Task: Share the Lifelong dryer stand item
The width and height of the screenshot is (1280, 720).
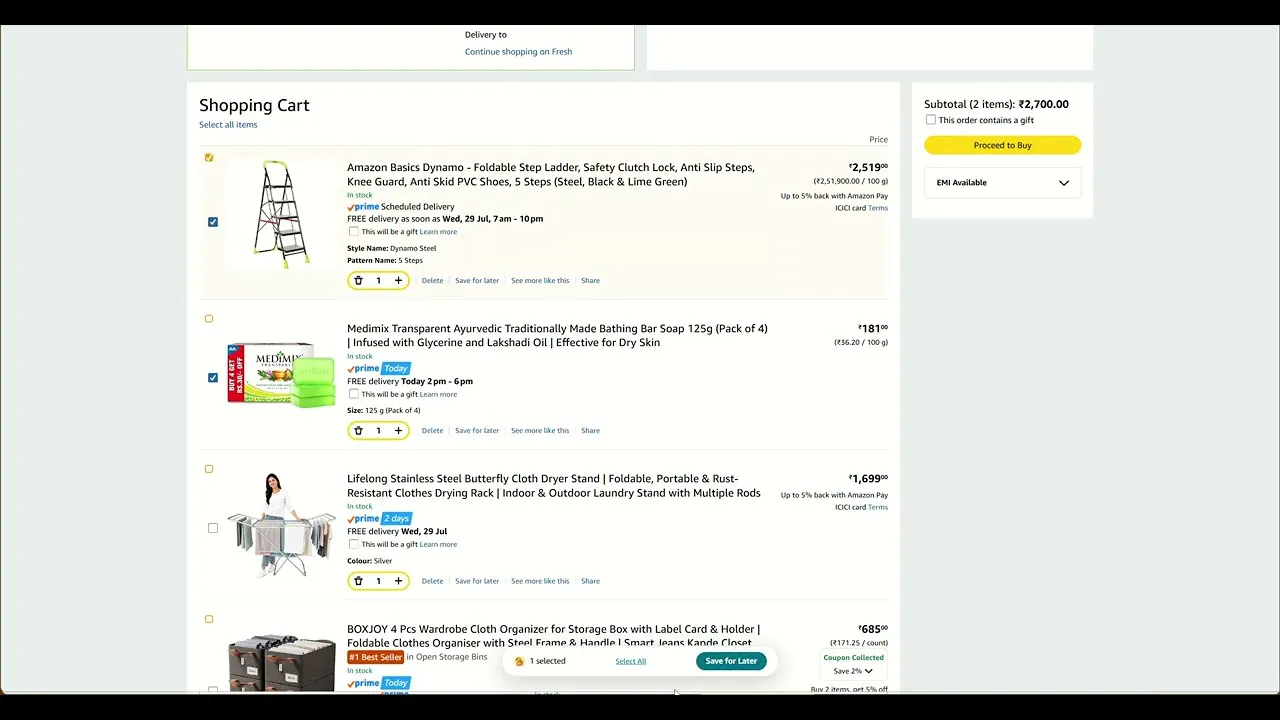Action: coord(591,581)
